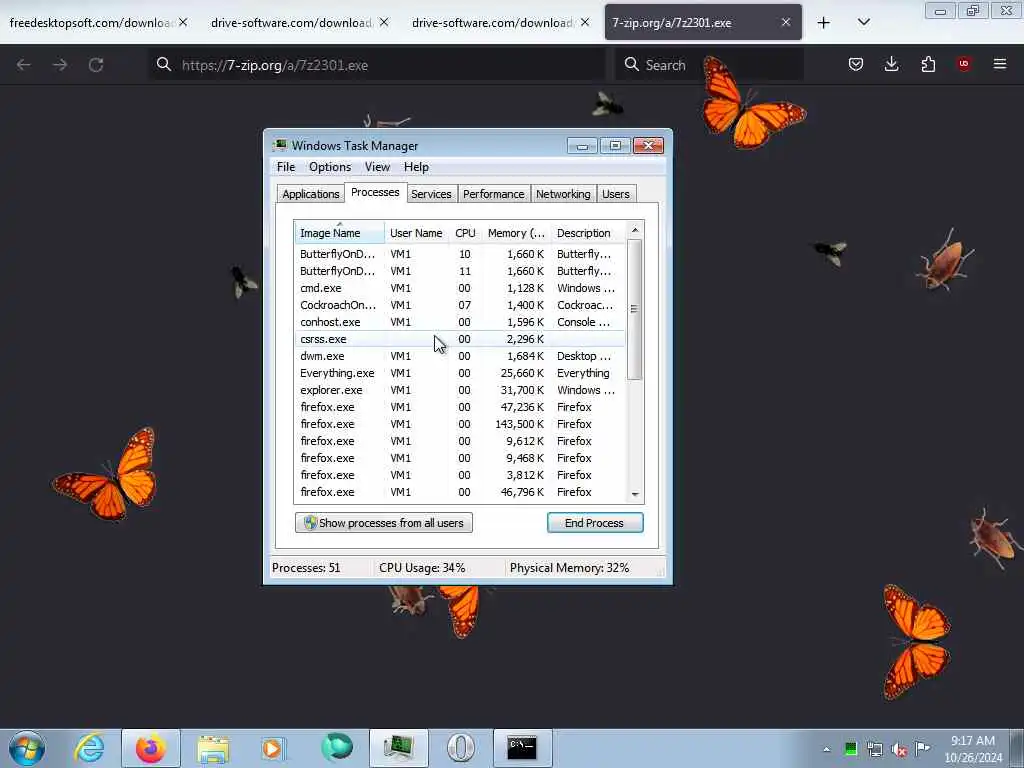The image size is (1024, 768).
Task: Click the process list scrollbar thumb
Action: 634,309
